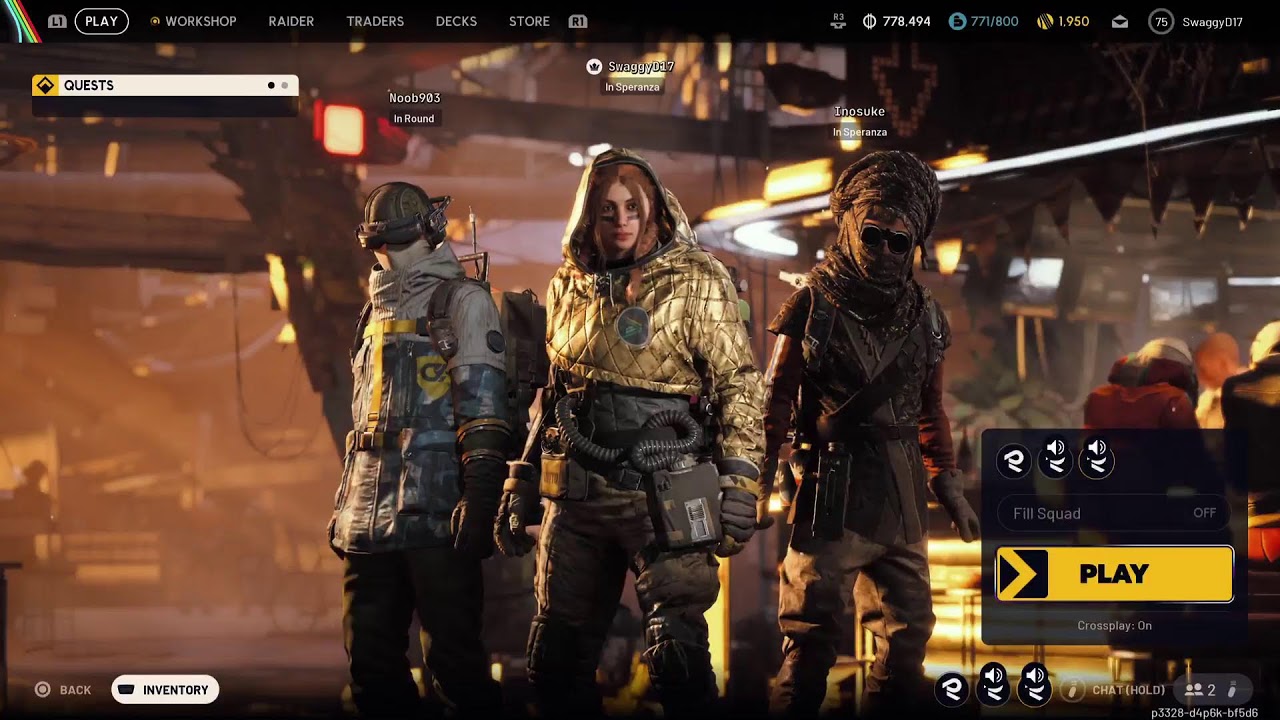Image resolution: width=1280 pixels, height=720 pixels.
Task: Select the SwaggyD17 squad nameplate
Action: coord(641,67)
